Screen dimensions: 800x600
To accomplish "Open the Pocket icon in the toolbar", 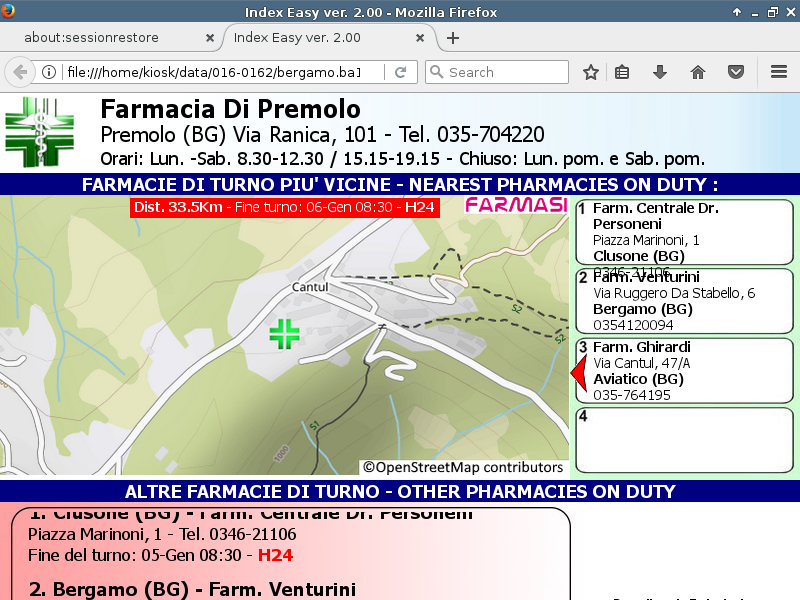I will (x=736, y=72).
